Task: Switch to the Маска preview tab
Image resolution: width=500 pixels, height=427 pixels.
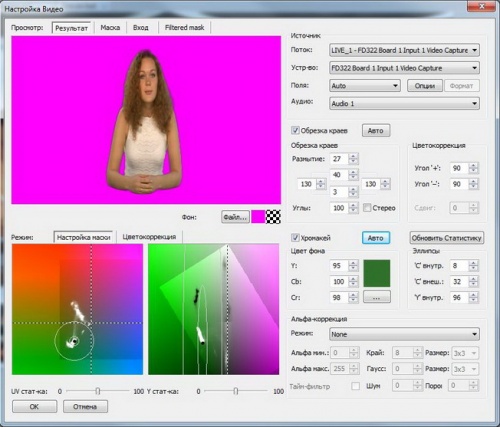Action: (x=110, y=28)
